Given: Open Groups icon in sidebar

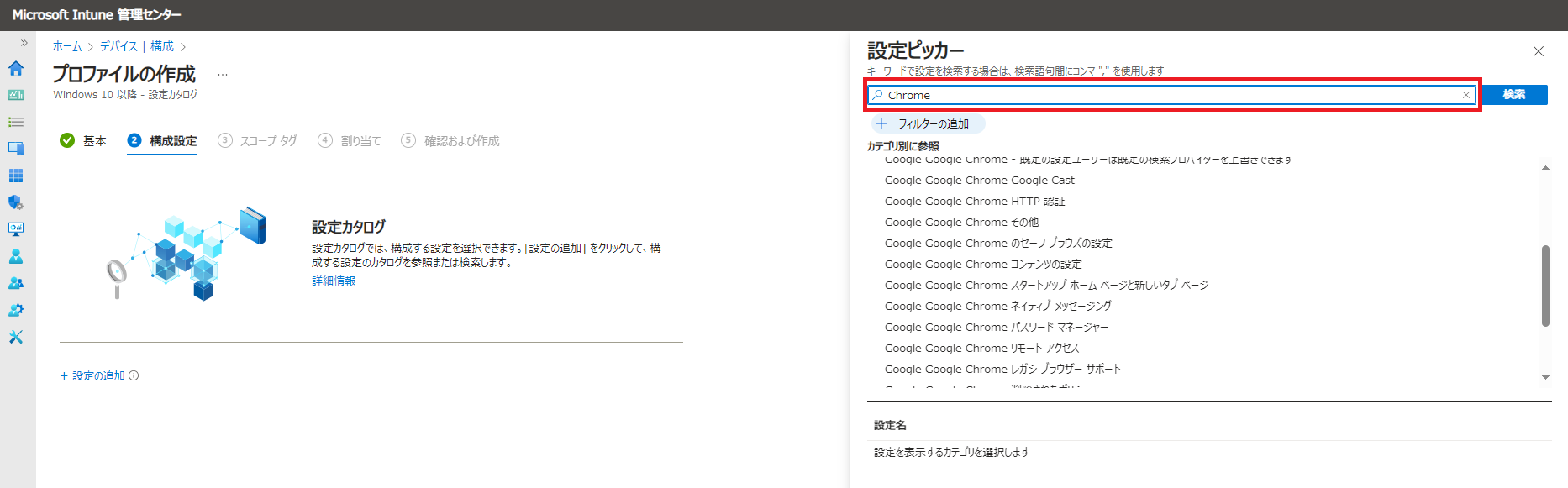Looking at the screenshot, I should point(15,283).
